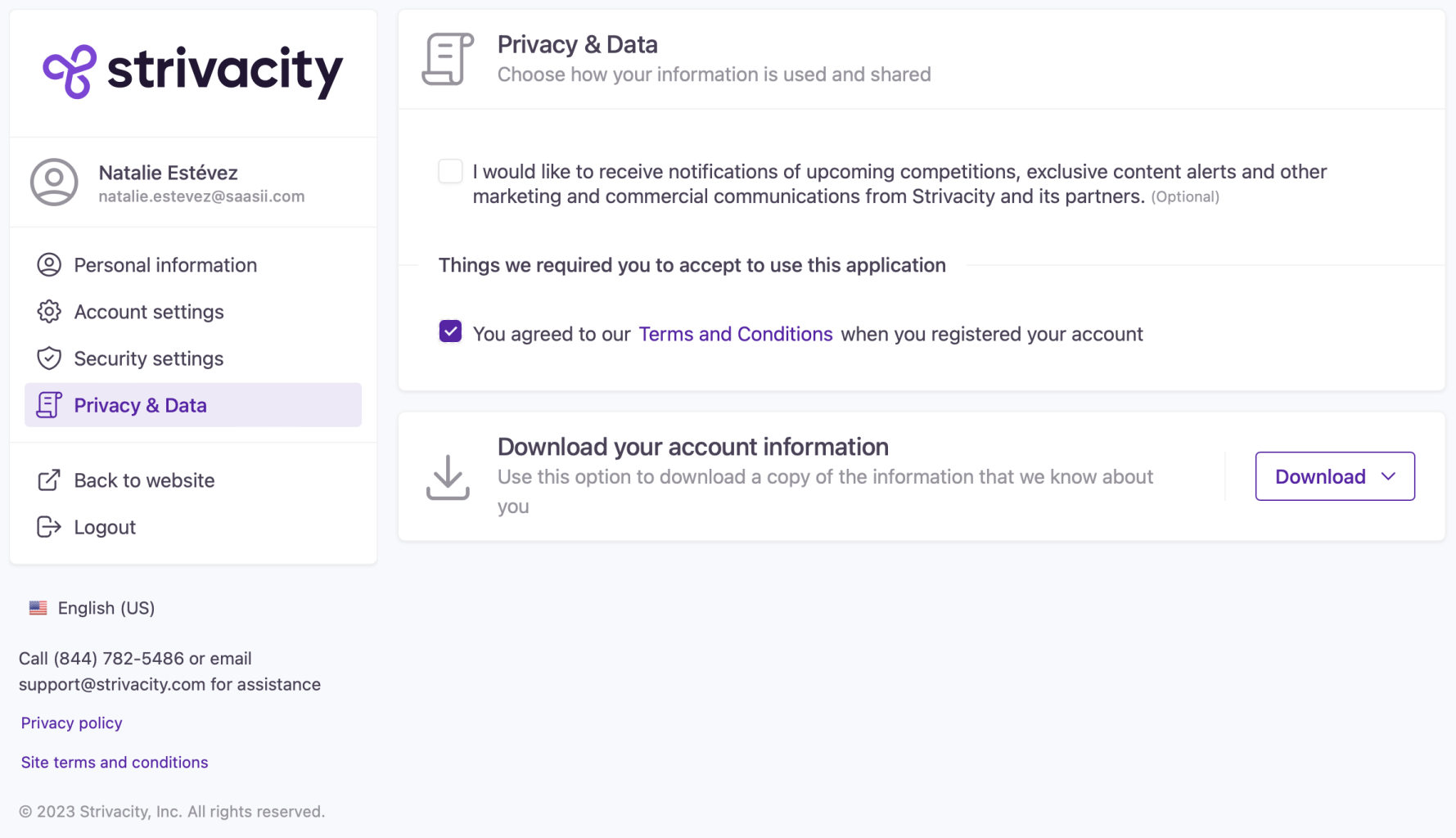The image size is (1456, 838).
Task: Click the Account settings gear icon
Action: (x=49, y=312)
